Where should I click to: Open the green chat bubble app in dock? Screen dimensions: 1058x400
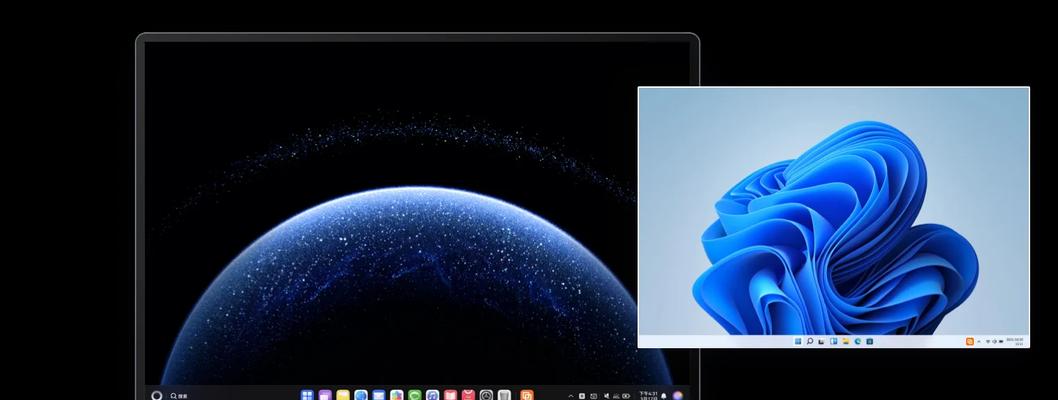(x=414, y=396)
